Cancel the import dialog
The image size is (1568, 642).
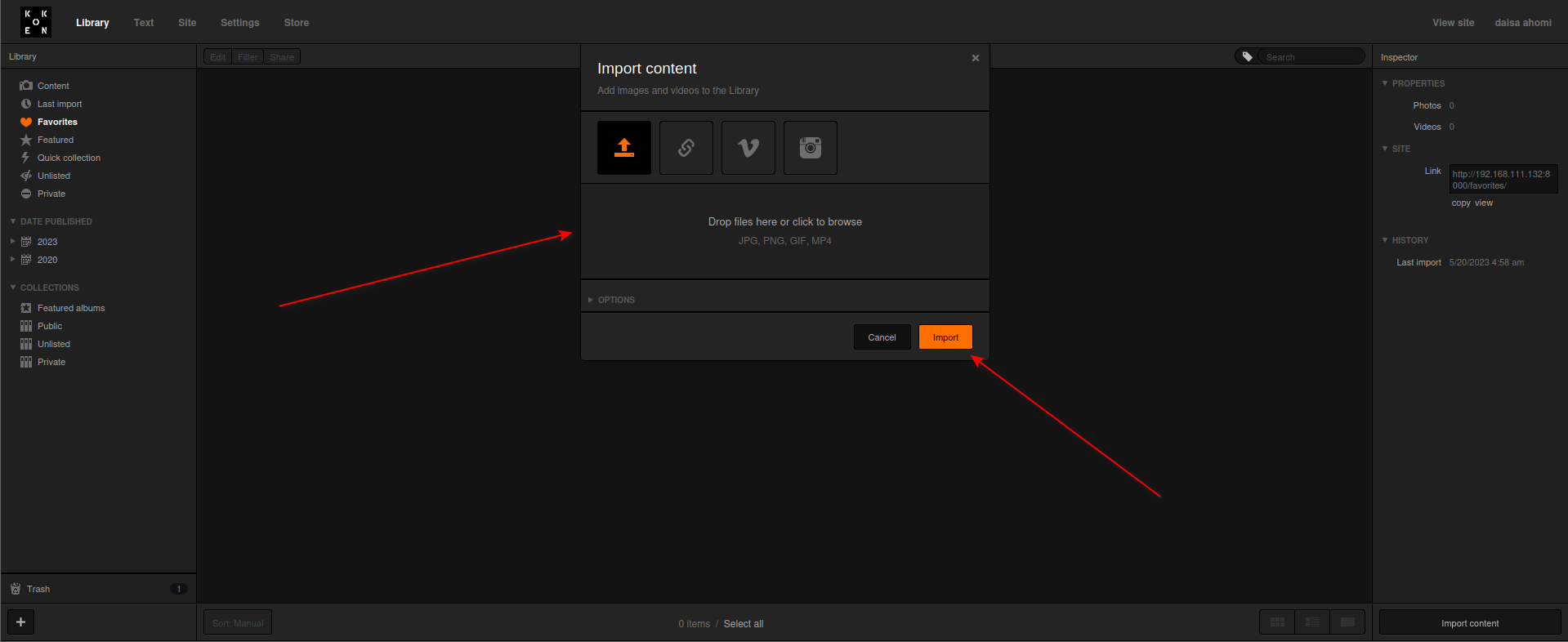click(882, 337)
